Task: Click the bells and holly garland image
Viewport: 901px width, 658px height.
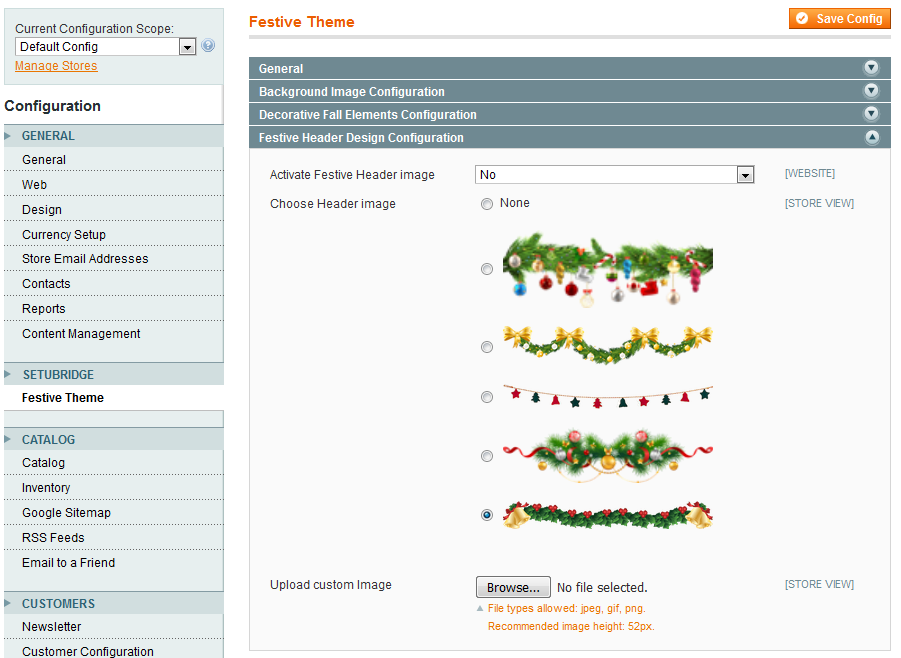Action: point(607,515)
